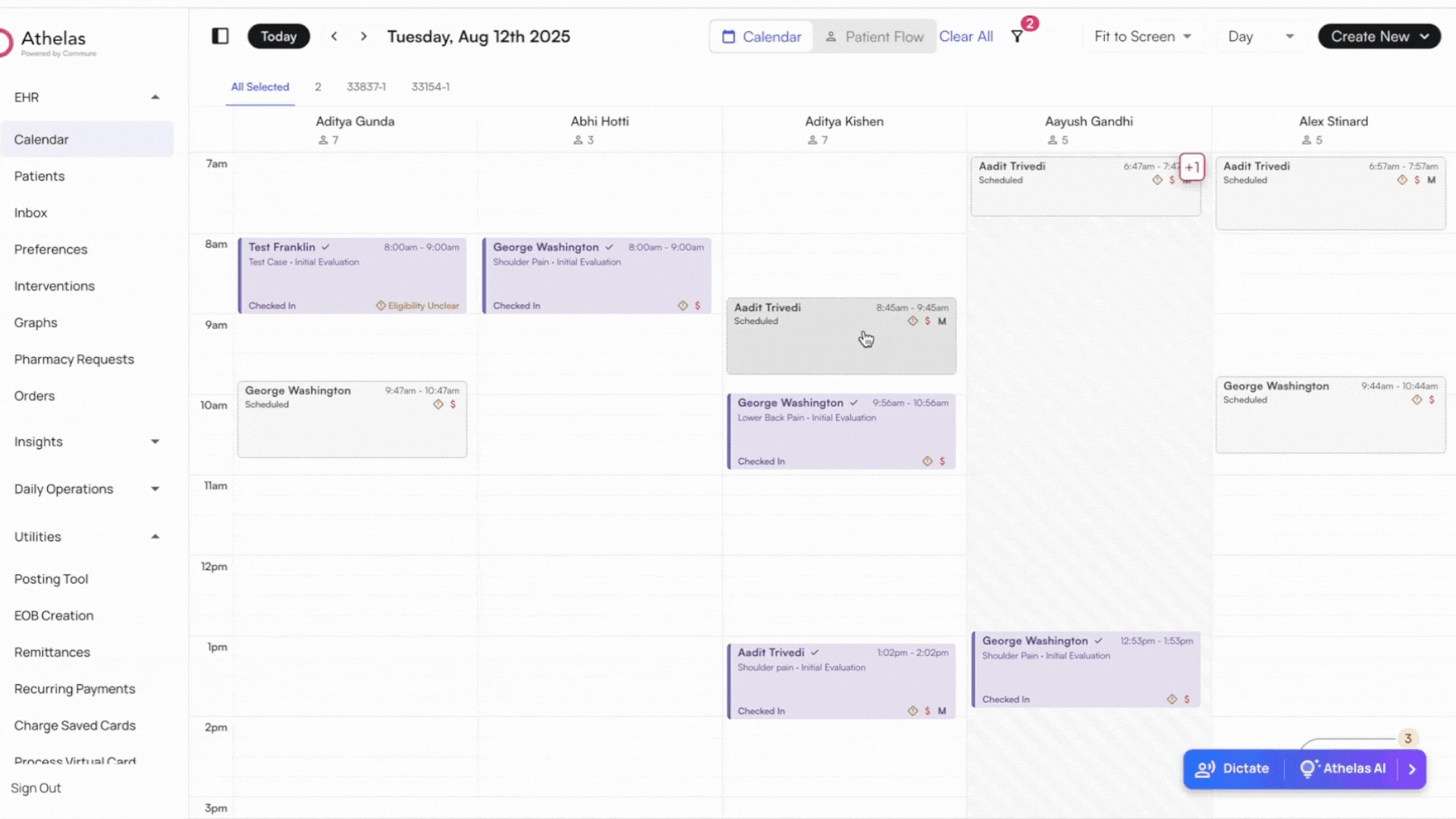
Task: Switch to Patient Flow view
Action: [x=874, y=36]
